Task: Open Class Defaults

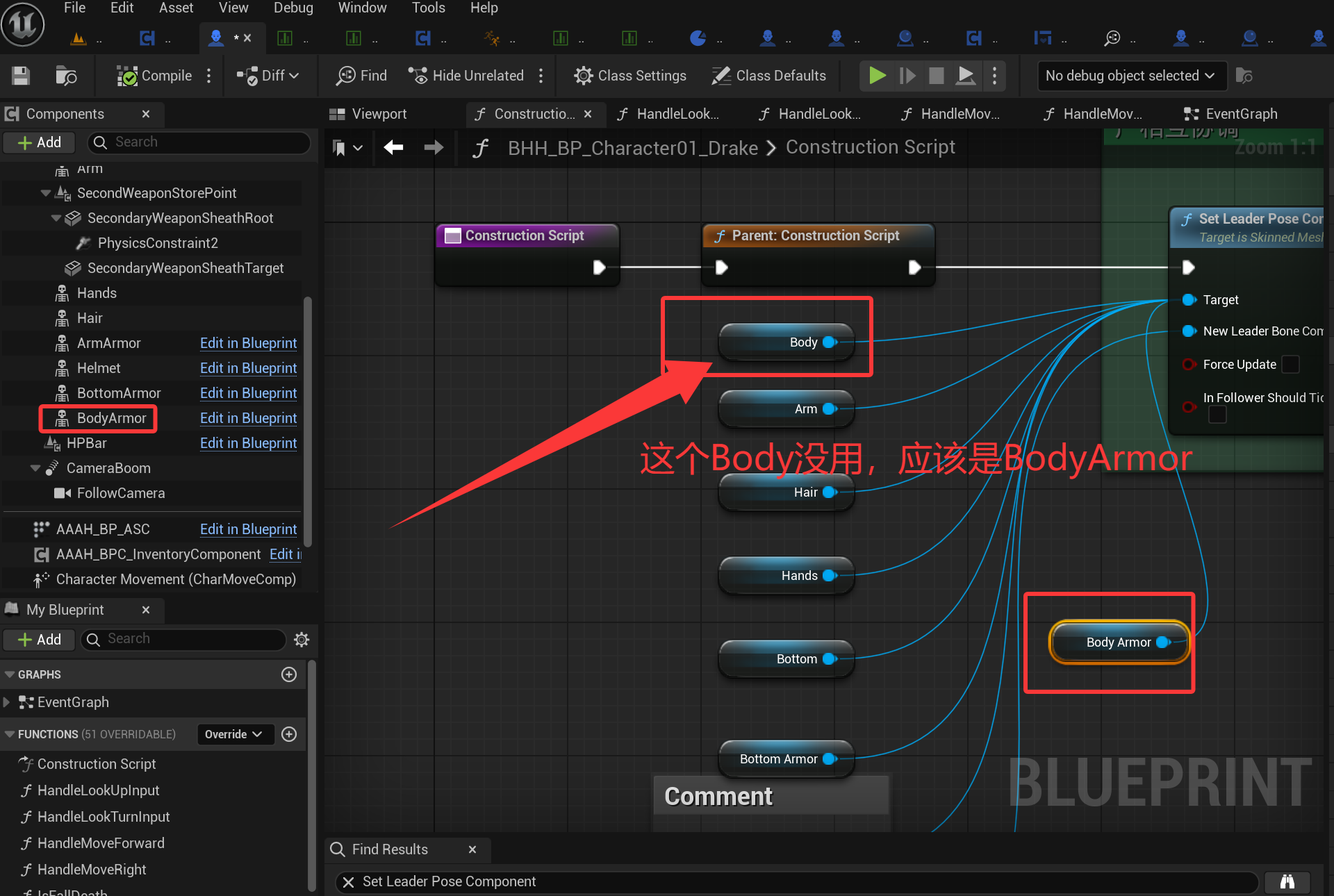Action: point(769,76)
